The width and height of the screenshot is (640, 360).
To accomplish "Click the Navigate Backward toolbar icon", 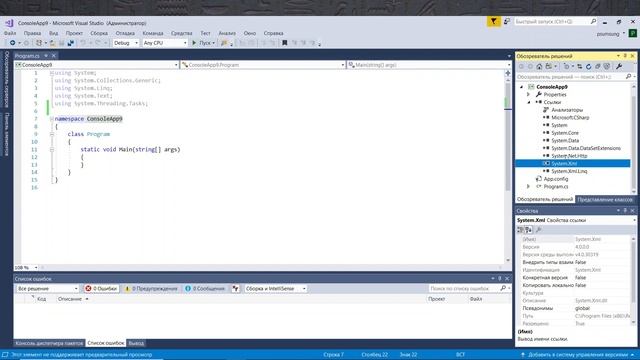I will click(x=13, y=43).
